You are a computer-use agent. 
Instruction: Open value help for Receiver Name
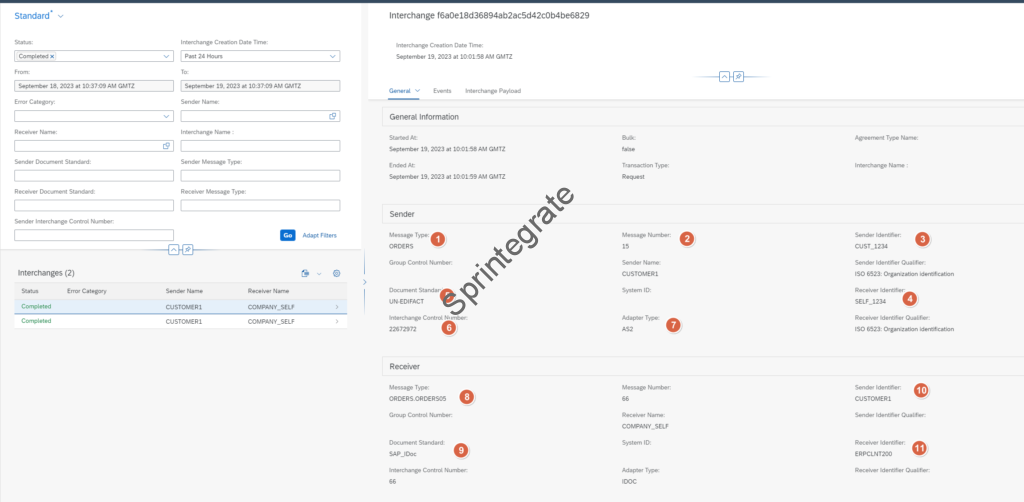pos(167,146)
